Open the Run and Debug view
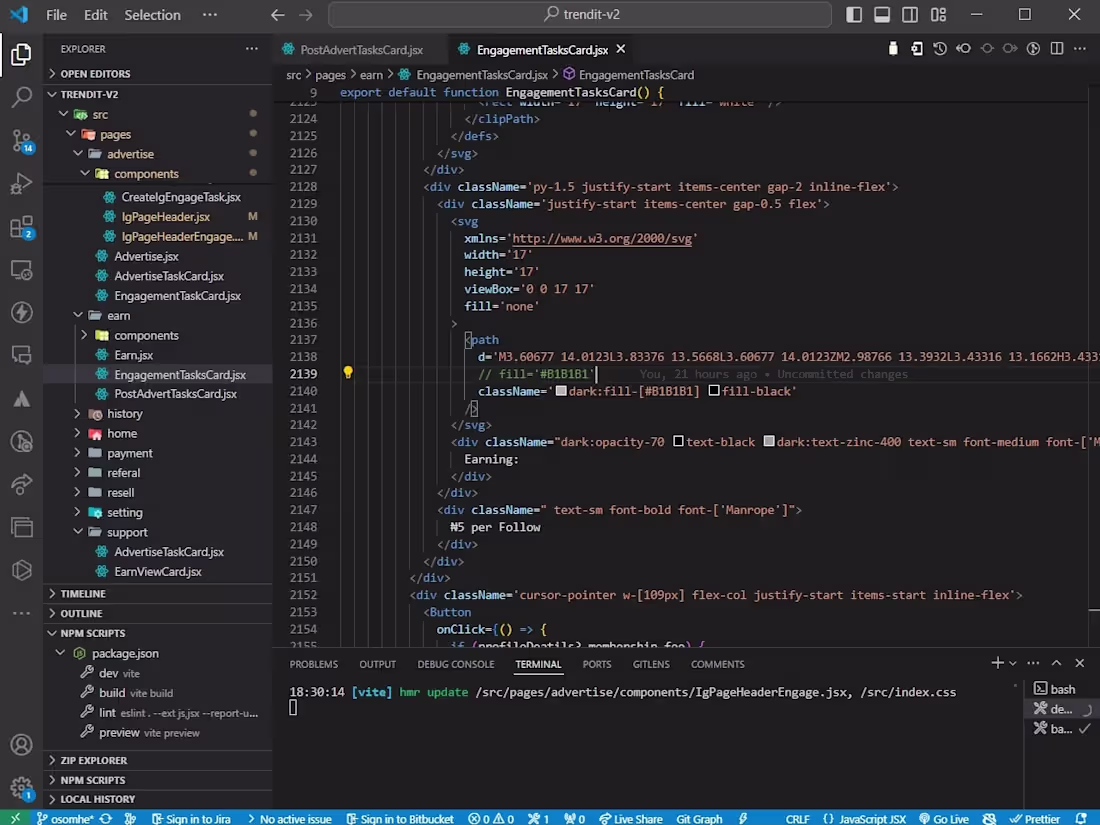 click(21, 183)
